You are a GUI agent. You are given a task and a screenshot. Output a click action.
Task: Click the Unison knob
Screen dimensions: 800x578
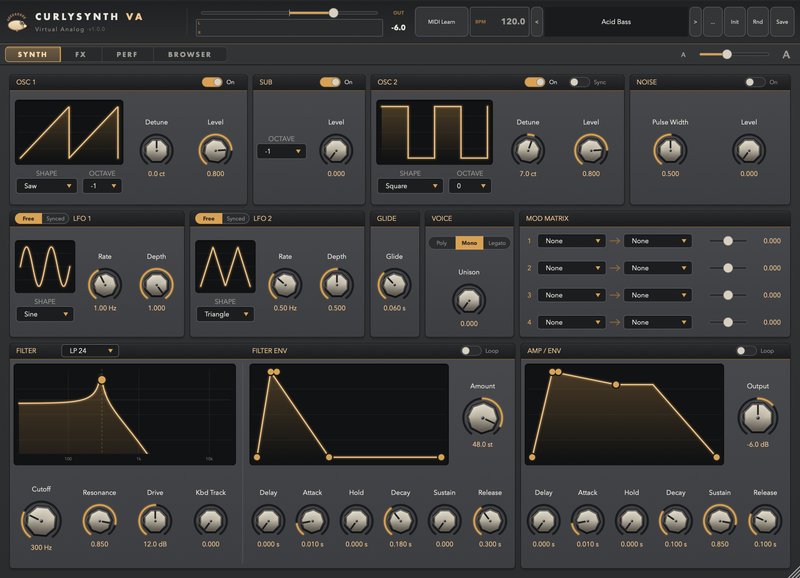tap(469, 300)
